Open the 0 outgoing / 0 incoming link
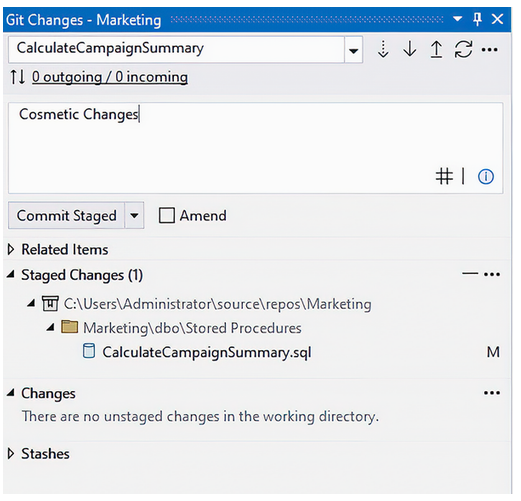Screen dimensions: 521x501 click(110, 77)
